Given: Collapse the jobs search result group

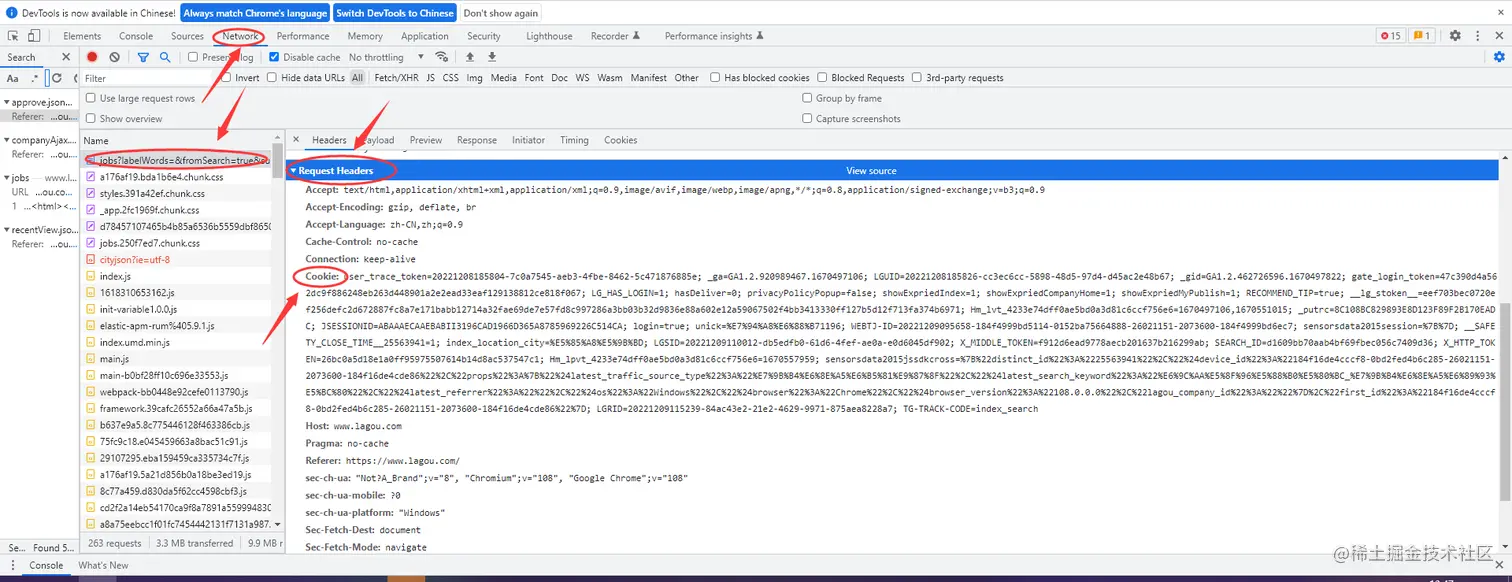Looking at the screenshot, I should (6, 178).
